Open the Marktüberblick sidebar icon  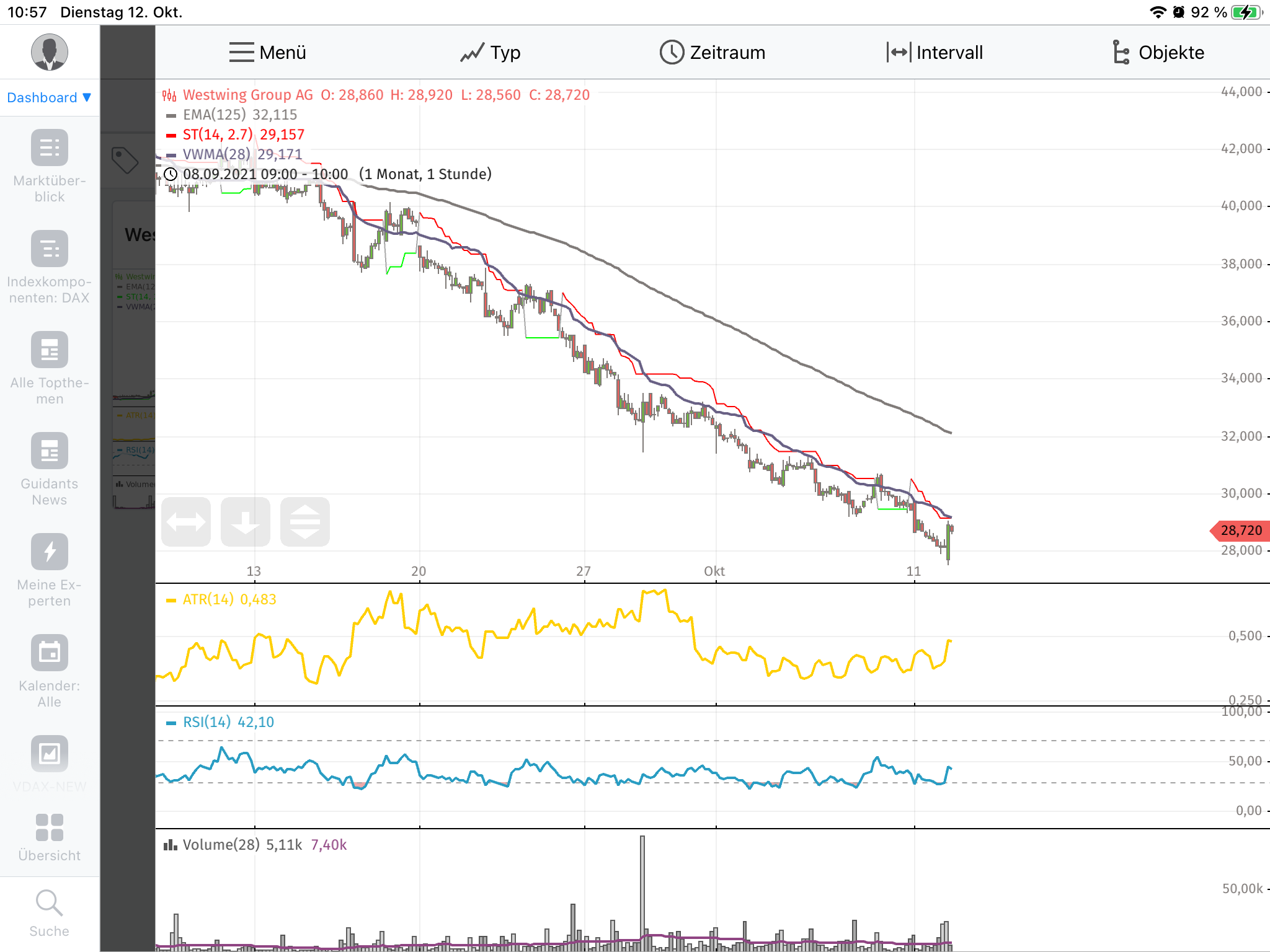pos(50,148)
